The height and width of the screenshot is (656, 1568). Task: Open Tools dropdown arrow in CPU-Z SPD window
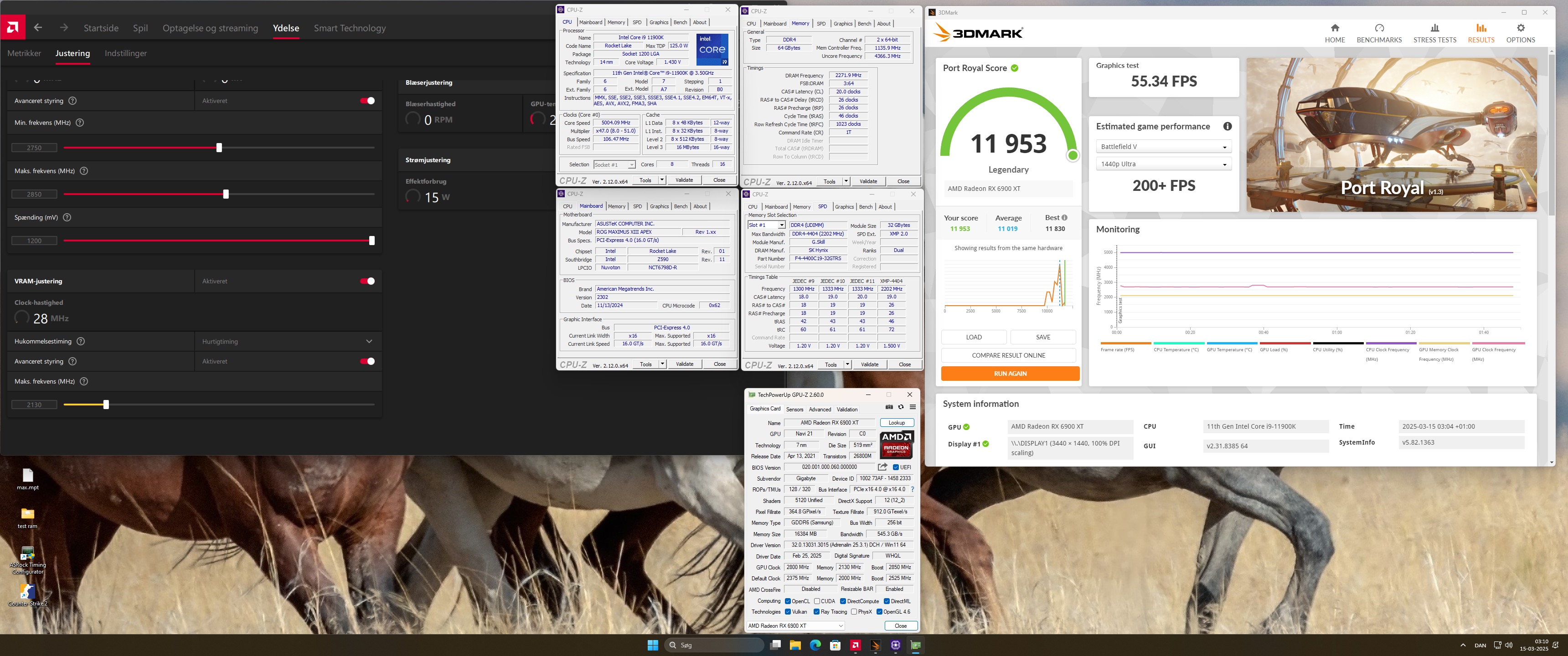[x=847, y=364]
